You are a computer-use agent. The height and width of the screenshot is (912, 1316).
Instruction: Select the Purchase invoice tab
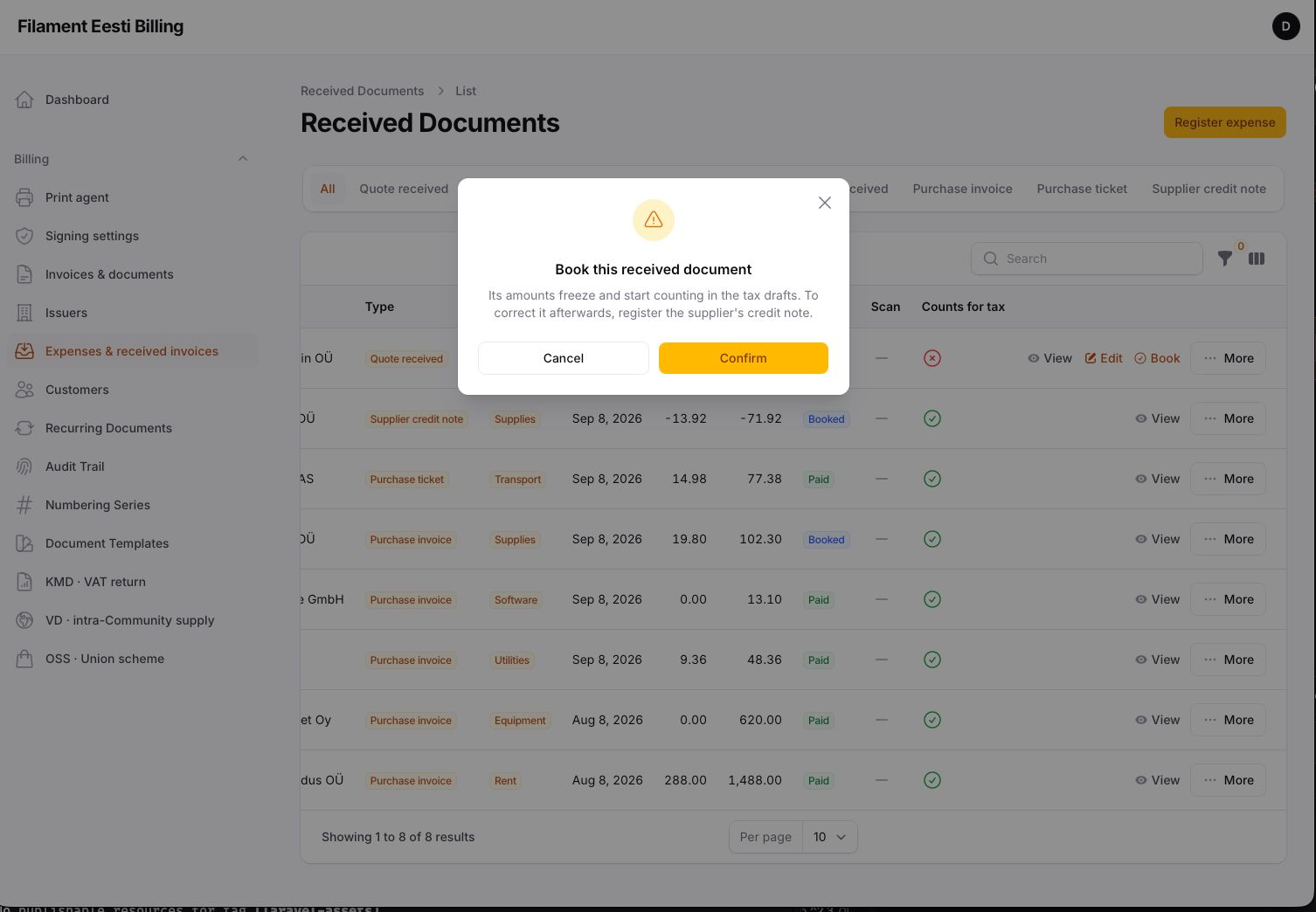(962, 189)
